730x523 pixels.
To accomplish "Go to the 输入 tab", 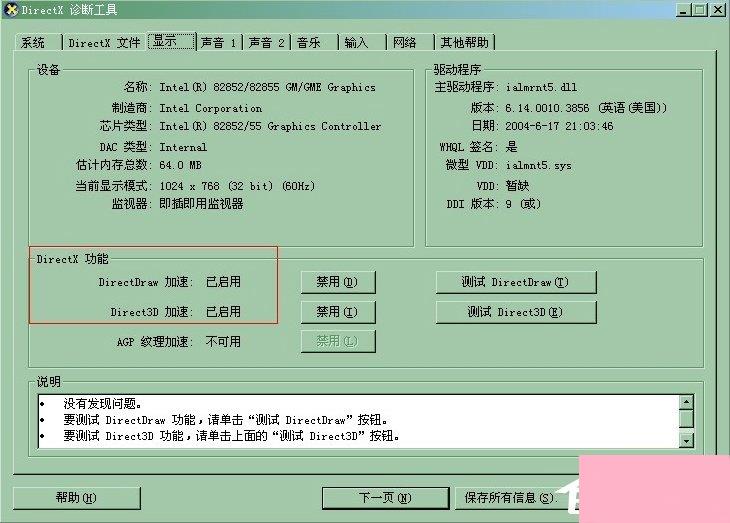I will click(362, 42).
